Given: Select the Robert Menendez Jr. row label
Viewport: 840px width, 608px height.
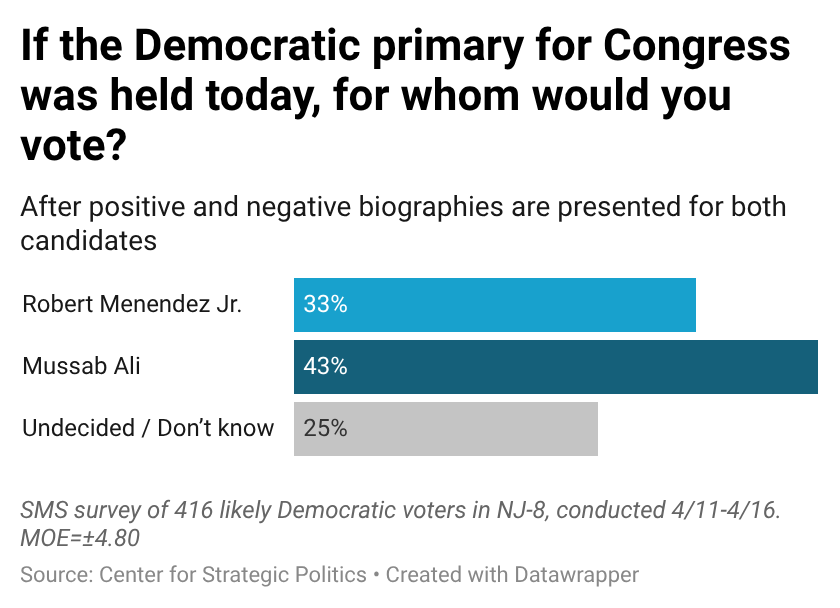Looking at the screenshot, I should click(132, 305).
